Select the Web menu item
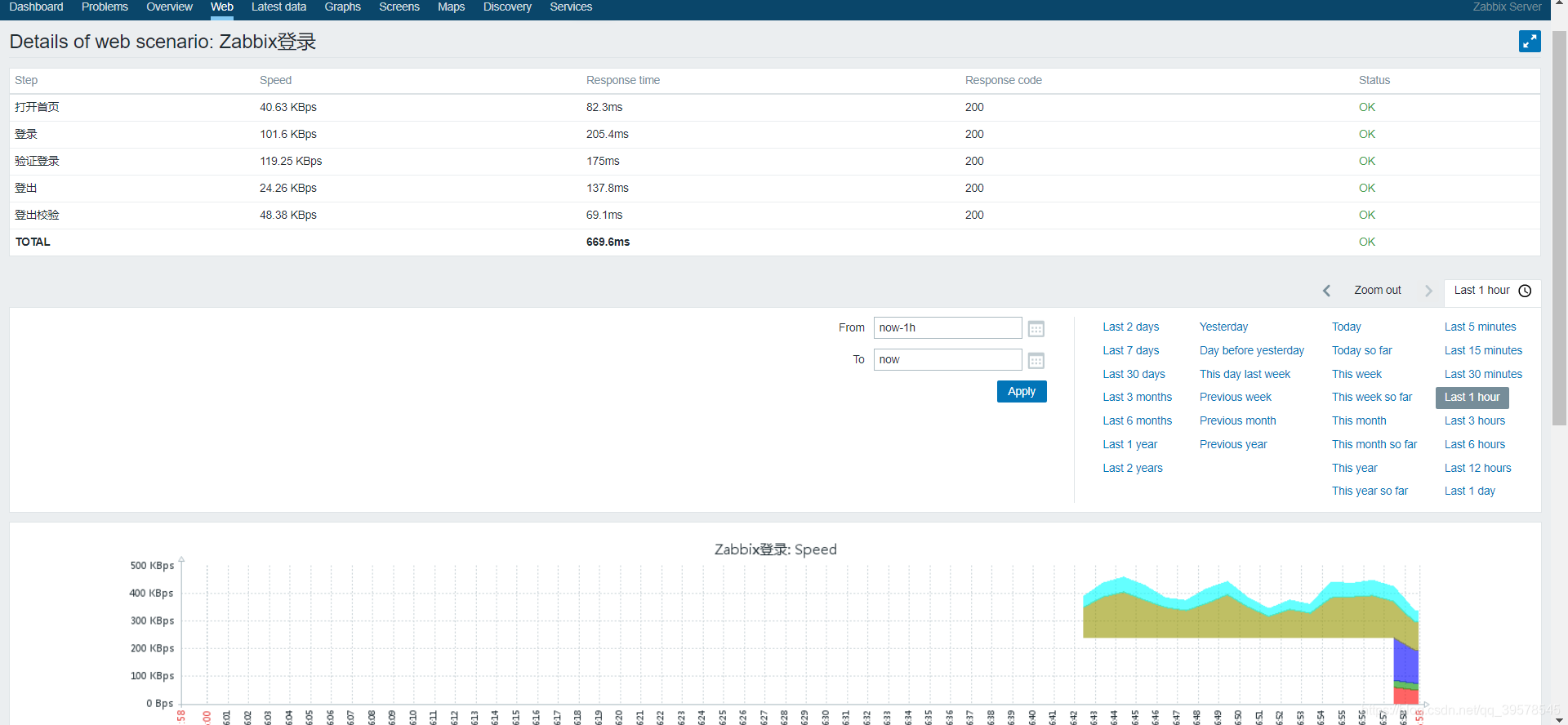The height and width of the screenshot is (725, 1568). (x=222, y=7)
